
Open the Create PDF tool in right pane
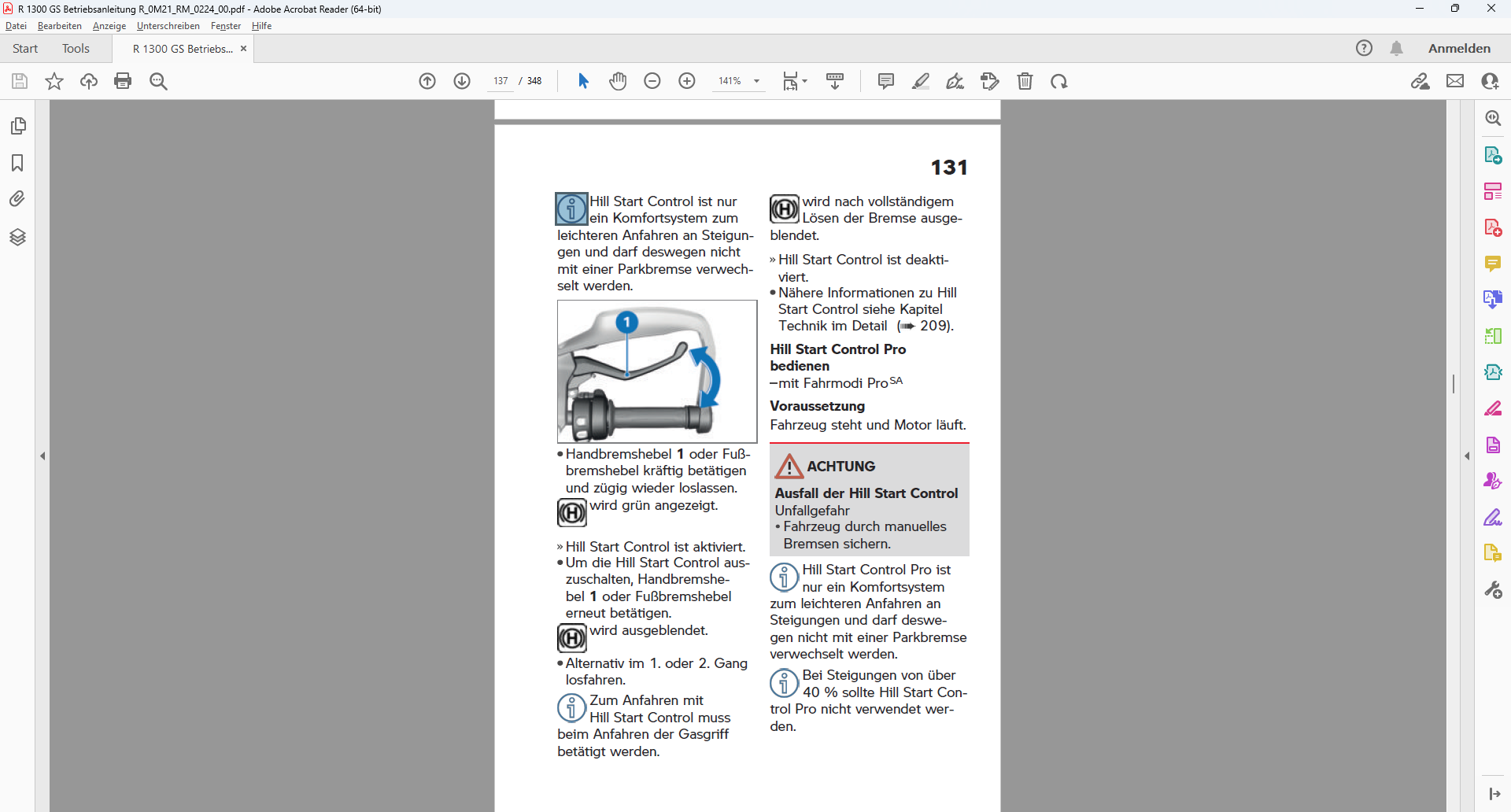1493,227
